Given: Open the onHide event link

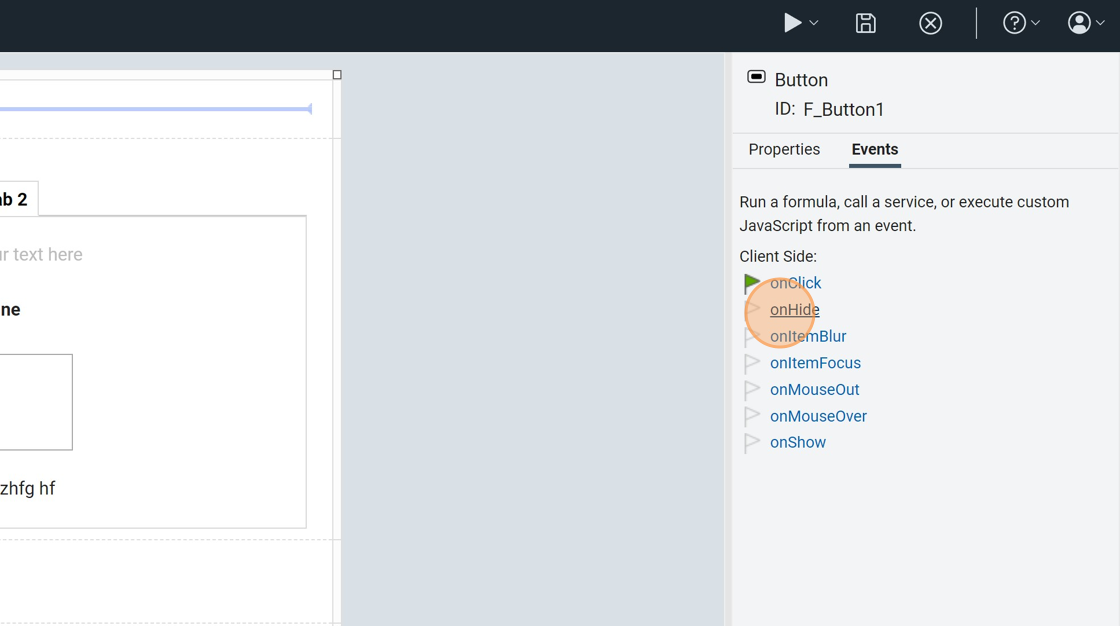Looking at the screenshot, I should pyautogui.click(x=794, y=310).
